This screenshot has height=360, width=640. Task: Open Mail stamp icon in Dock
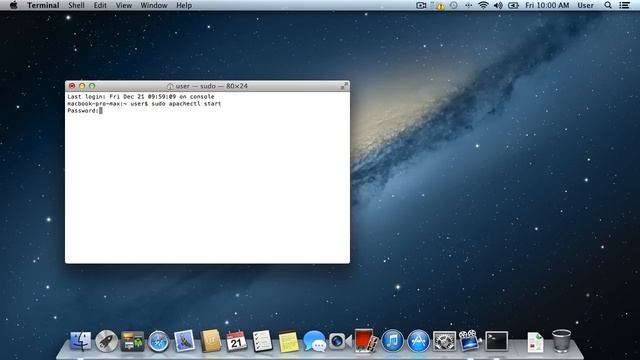(x=184, y=341)
